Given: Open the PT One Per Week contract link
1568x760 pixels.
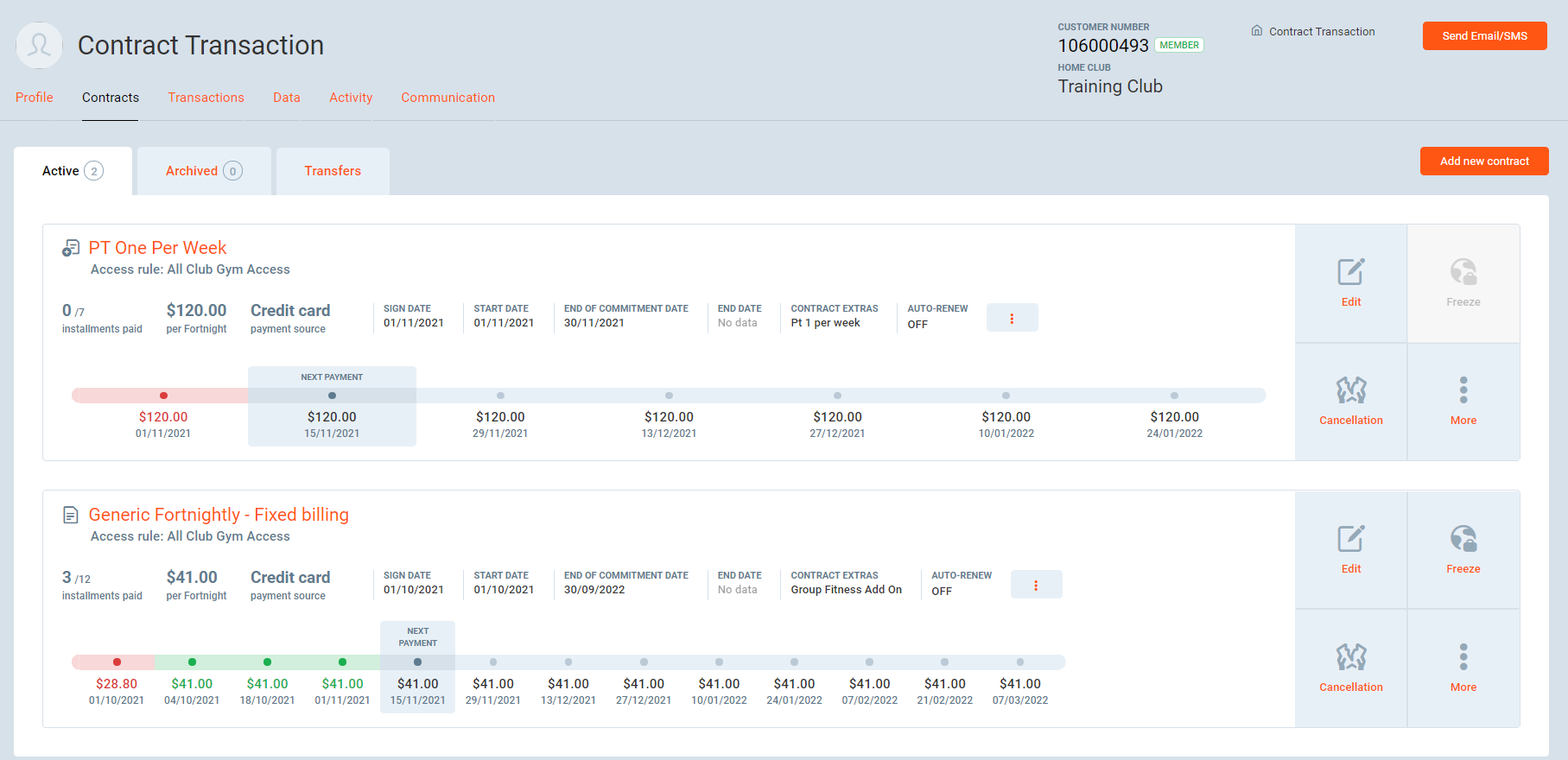Looking at the screenshot, I should (157, 248).
